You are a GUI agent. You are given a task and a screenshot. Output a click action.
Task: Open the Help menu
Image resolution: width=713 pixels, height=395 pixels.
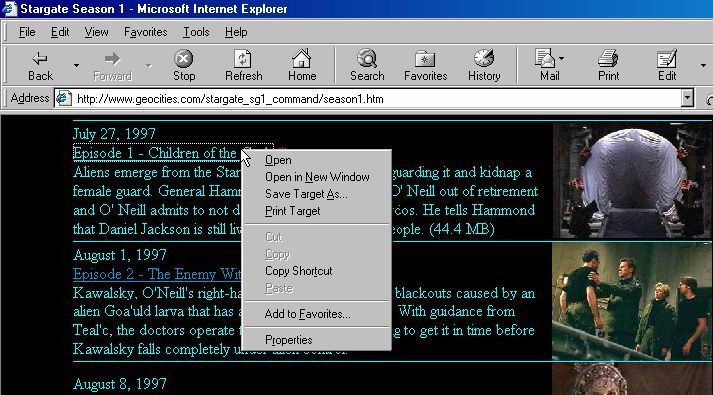point(236,32)
